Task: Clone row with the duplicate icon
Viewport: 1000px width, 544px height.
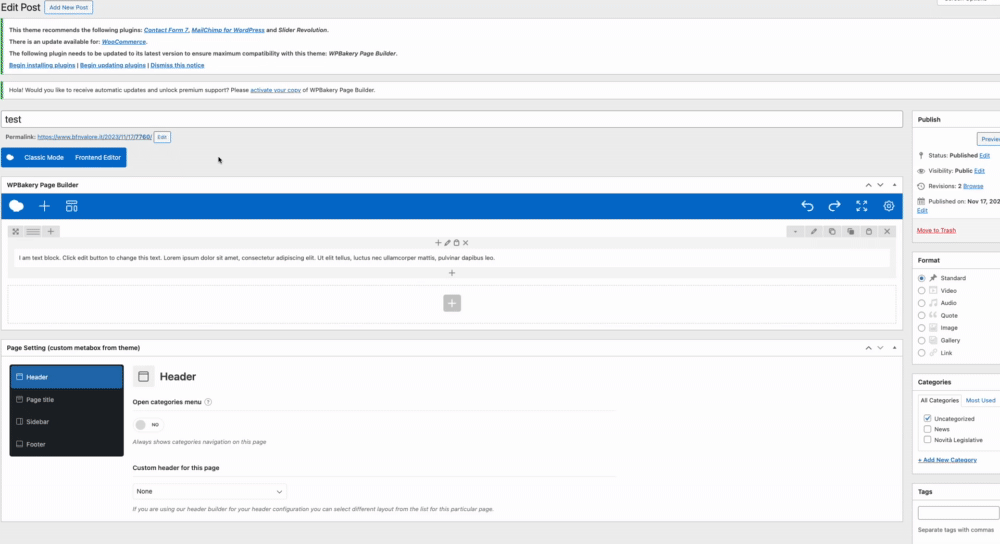Action: [x=851, y=232]
